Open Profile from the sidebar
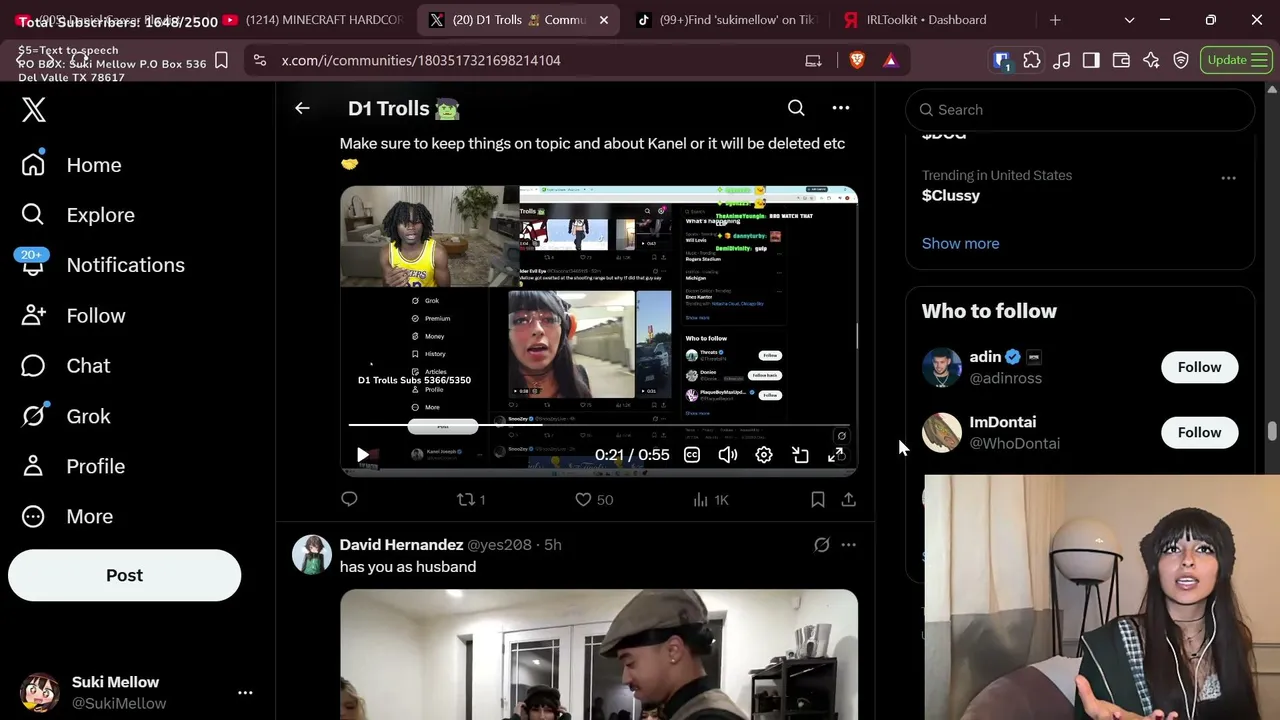Viewport: 1280px width, 720px height. 73,466
